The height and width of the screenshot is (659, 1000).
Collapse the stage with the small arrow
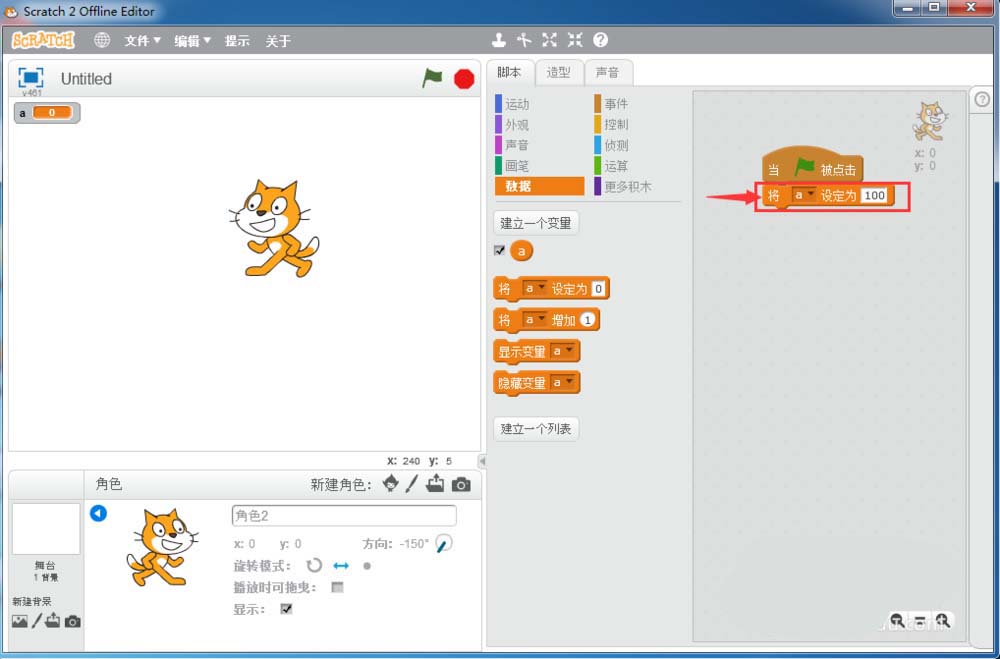click(x=483, y=461)
